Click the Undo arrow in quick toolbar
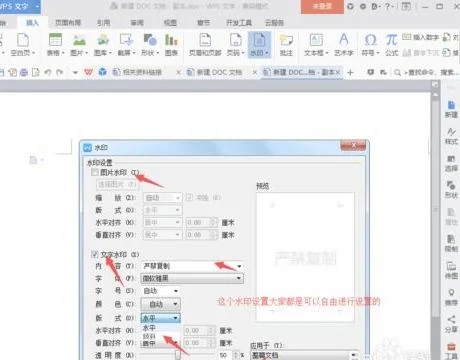Image resolution: width=460 pixels, height=360 pixels. pos(48,72)
